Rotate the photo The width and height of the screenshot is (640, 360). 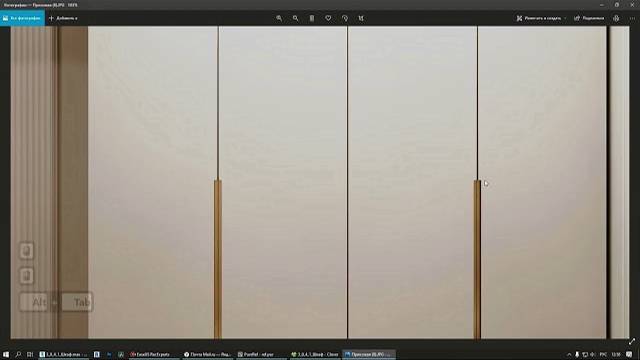345,18
